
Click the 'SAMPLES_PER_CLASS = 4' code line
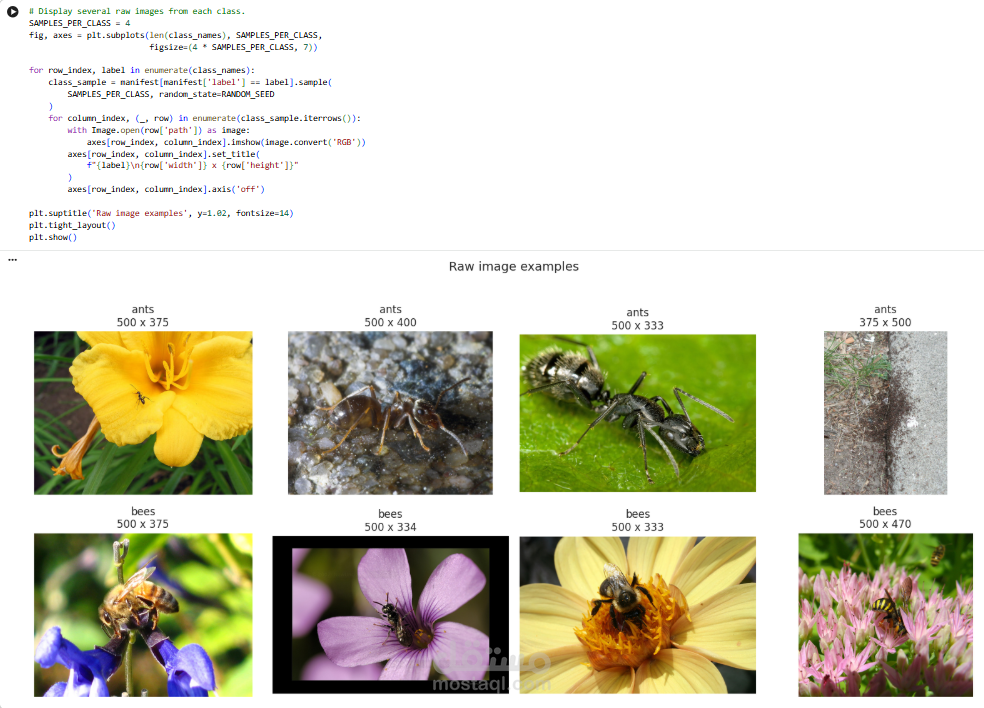point(80,23)
